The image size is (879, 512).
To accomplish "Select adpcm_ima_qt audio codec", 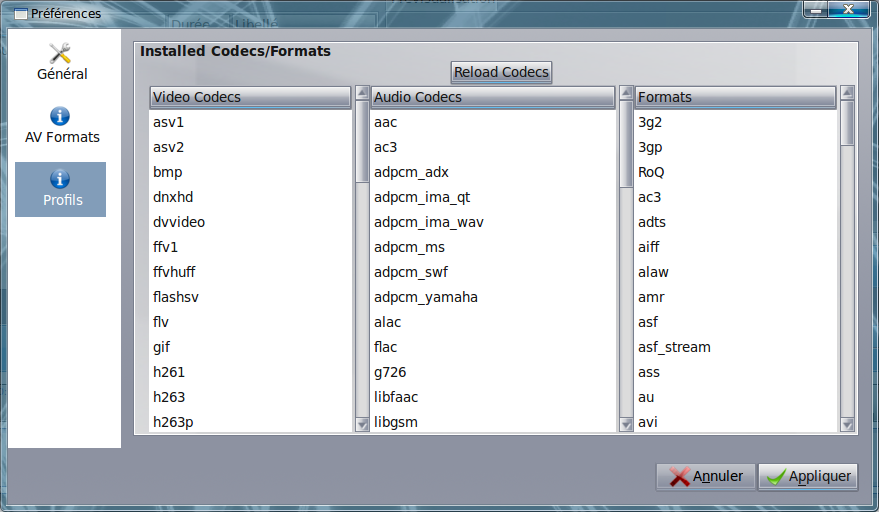I will coord(493,197).
